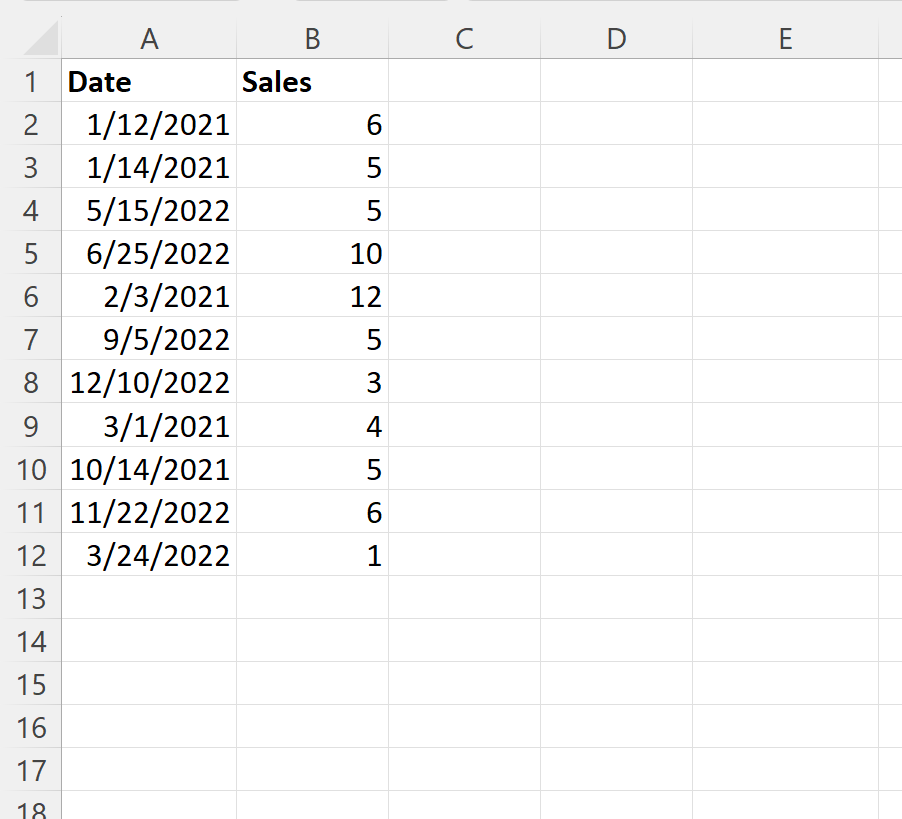Select the cell containing 3/24/2022
The height and width of the screenshot is (819, 902).
149,555
